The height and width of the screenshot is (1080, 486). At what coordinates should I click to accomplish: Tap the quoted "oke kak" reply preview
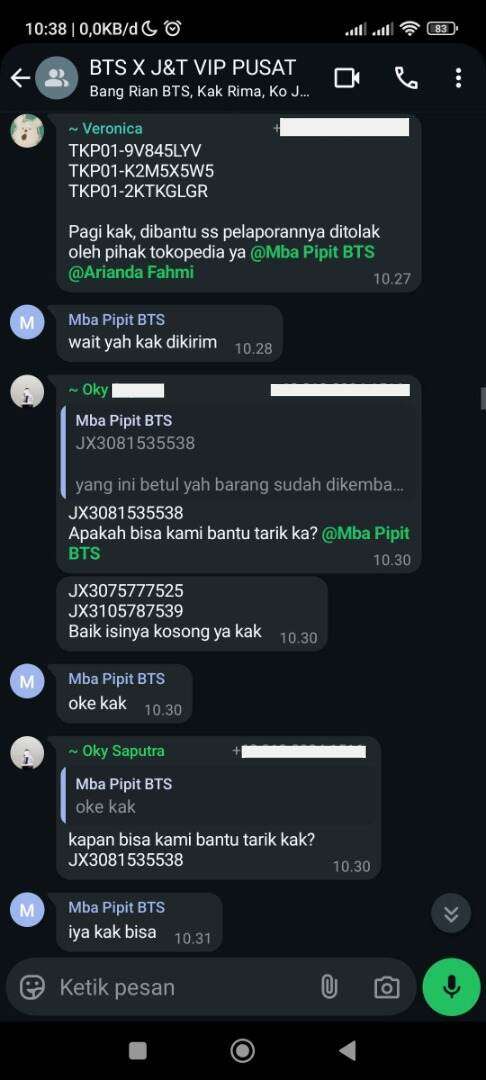(x=218, y=795)
